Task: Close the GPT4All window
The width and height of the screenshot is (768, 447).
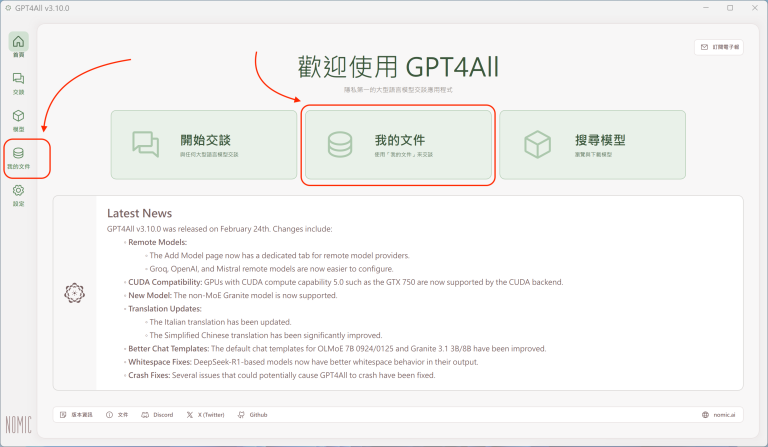Action: (754, 8)
